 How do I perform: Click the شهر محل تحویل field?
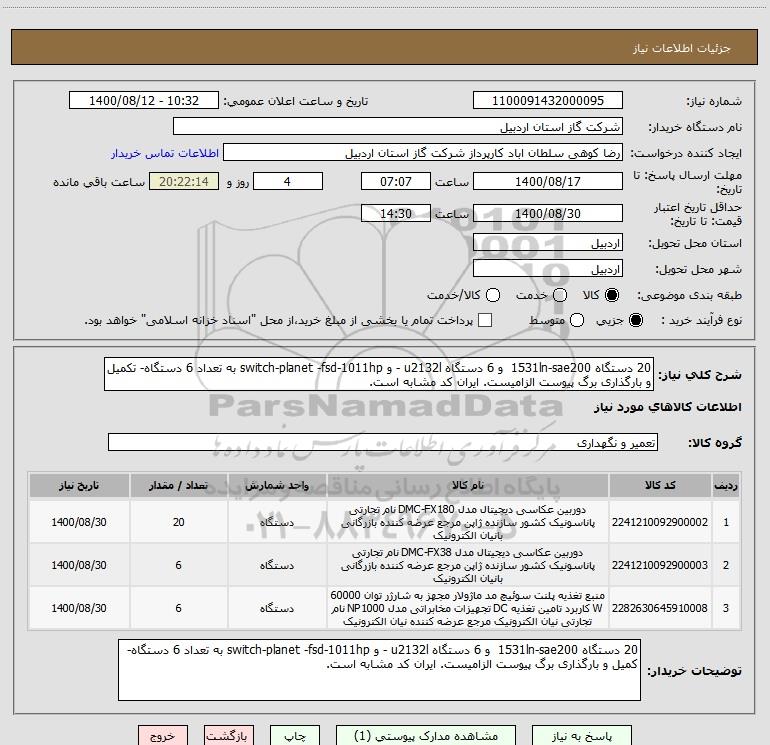point(548,269)
